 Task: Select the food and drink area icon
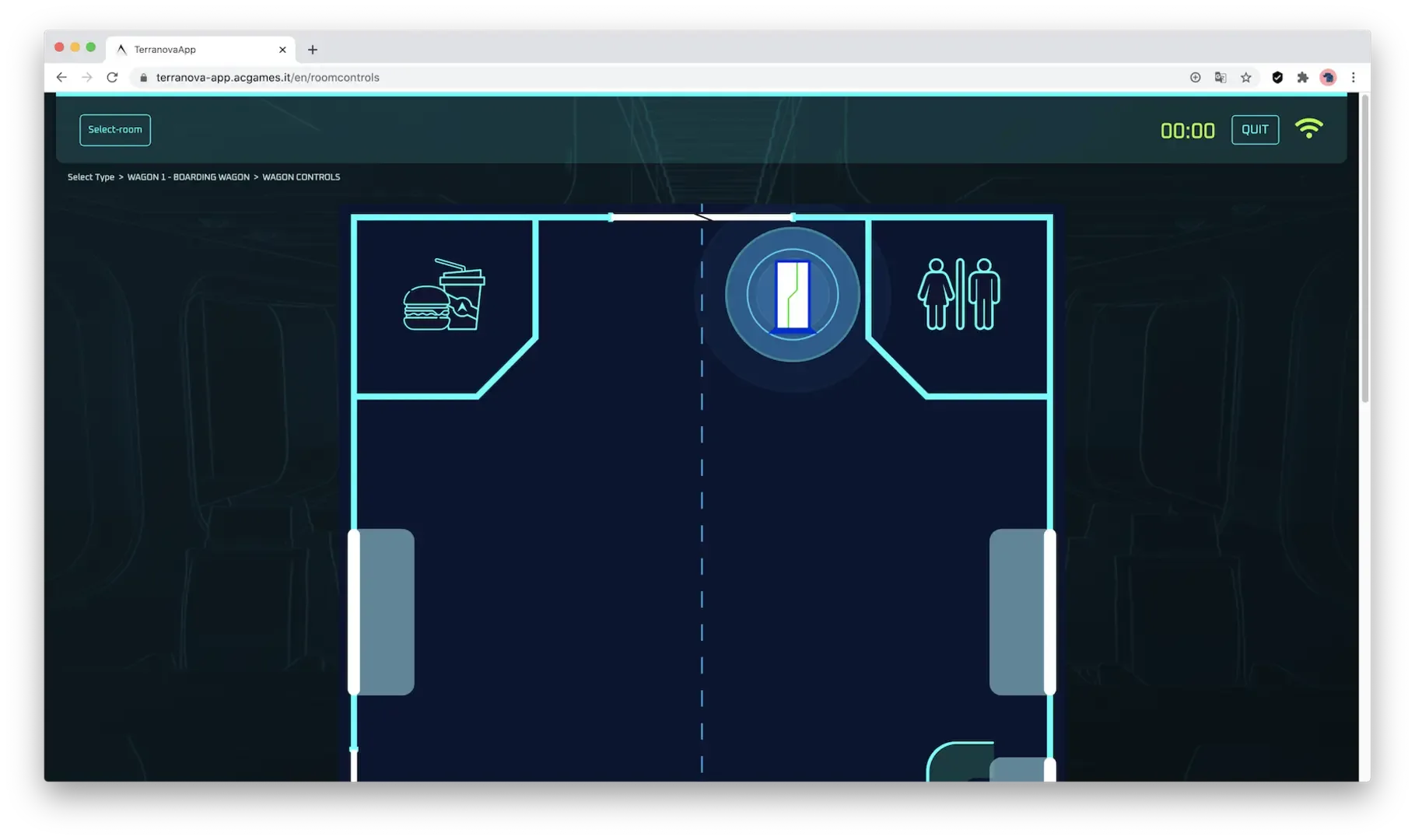click(443, 295)
